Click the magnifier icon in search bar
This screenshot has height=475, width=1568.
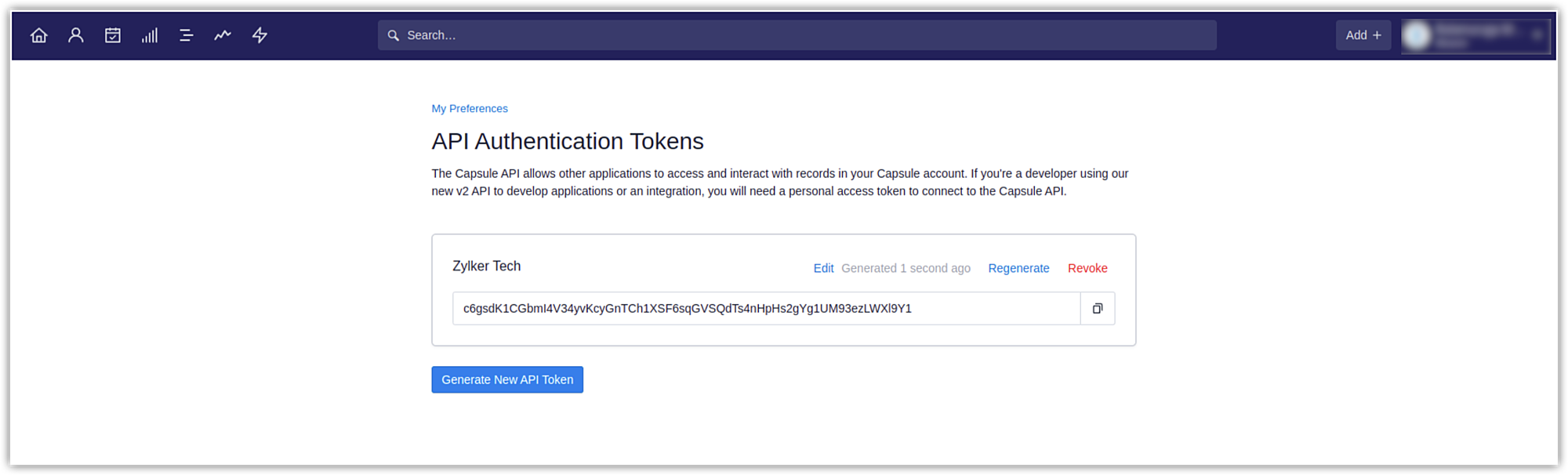click(x=394, y=35)
